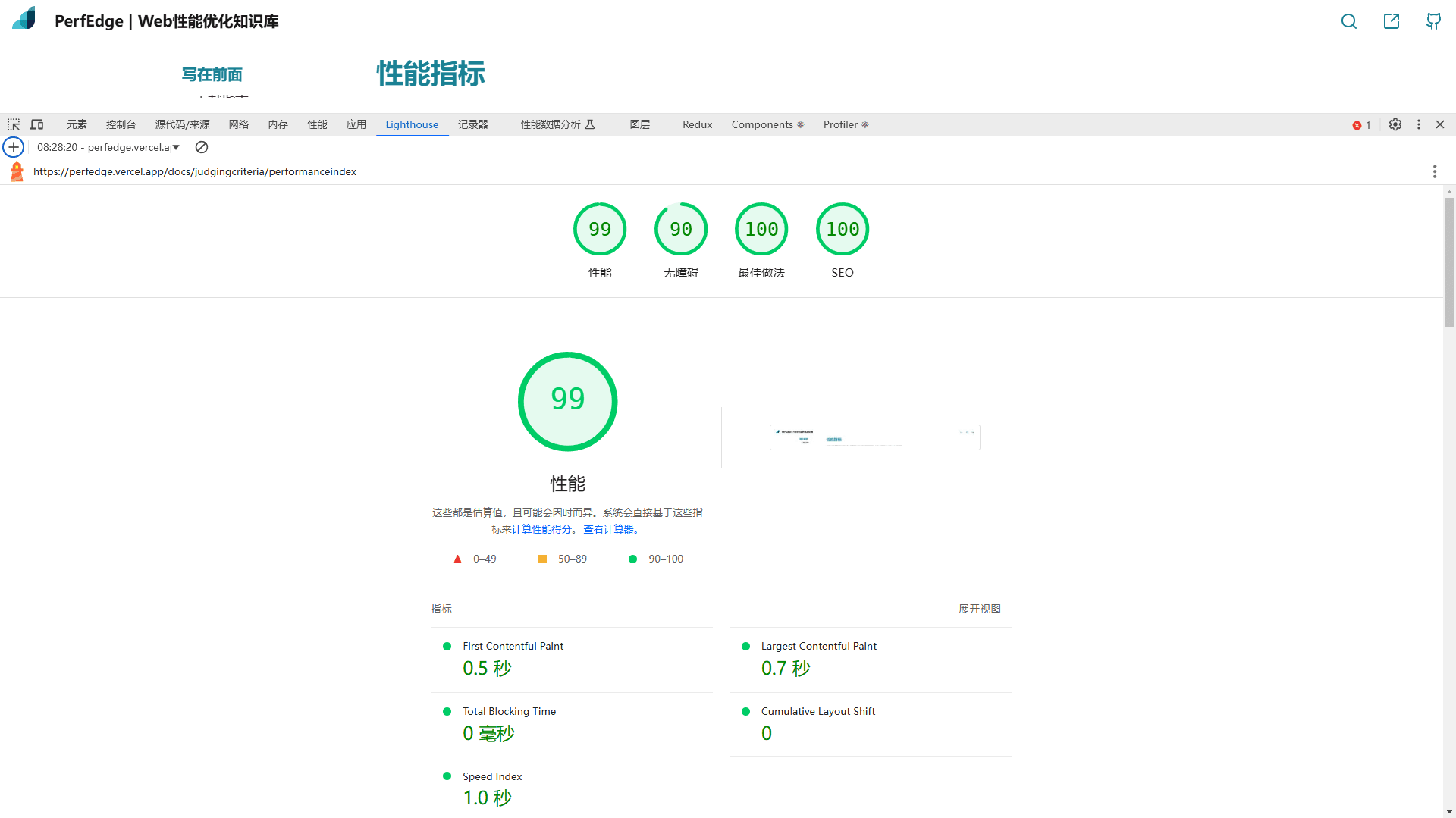This screenshot has width=1456, height=818.
Task: Activate the inspect element picker icon
Action: coord(14,124)
